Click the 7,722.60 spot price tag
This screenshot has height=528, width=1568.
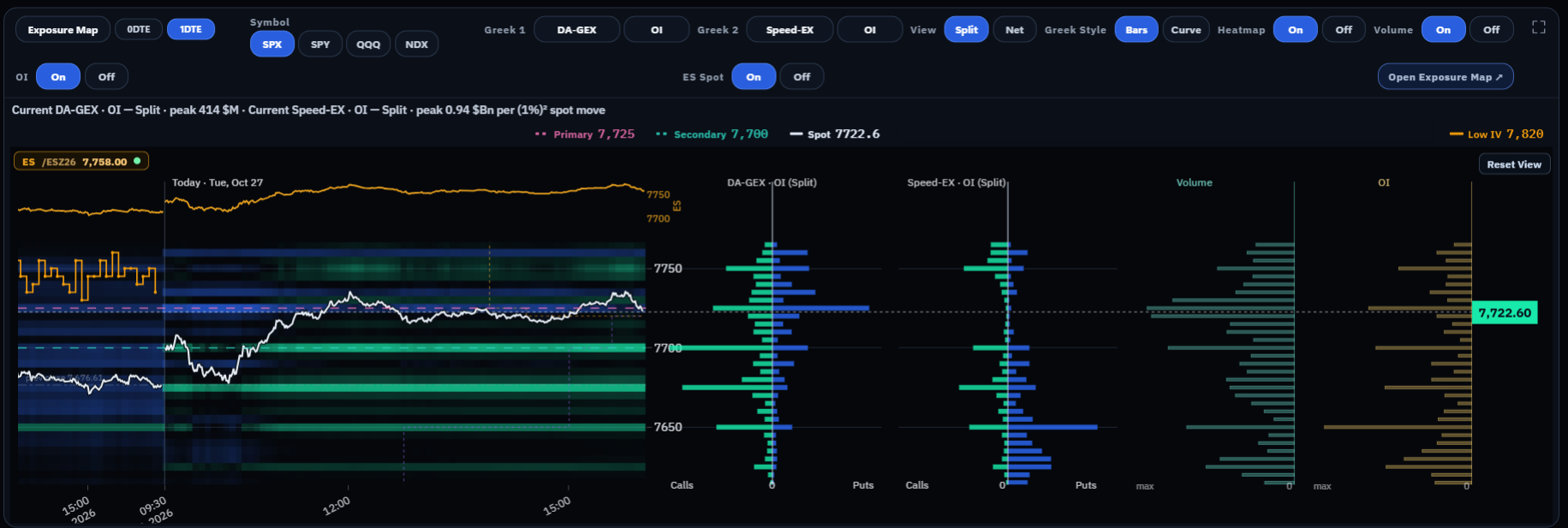1505,313
